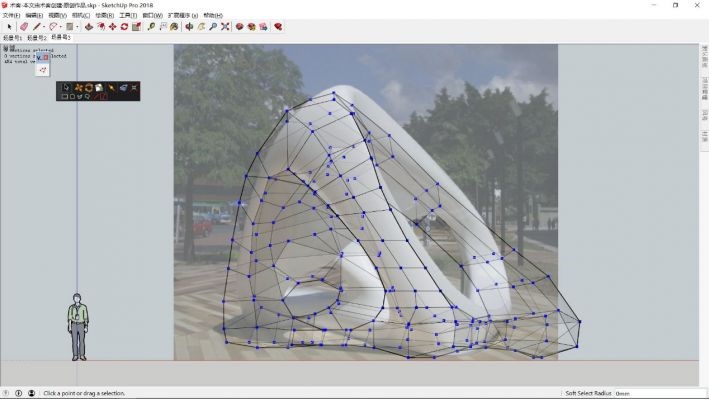Choose rectangle selection mode in Vertex Tools
This screenshot has width=709, height=399.
pos(64,97)
